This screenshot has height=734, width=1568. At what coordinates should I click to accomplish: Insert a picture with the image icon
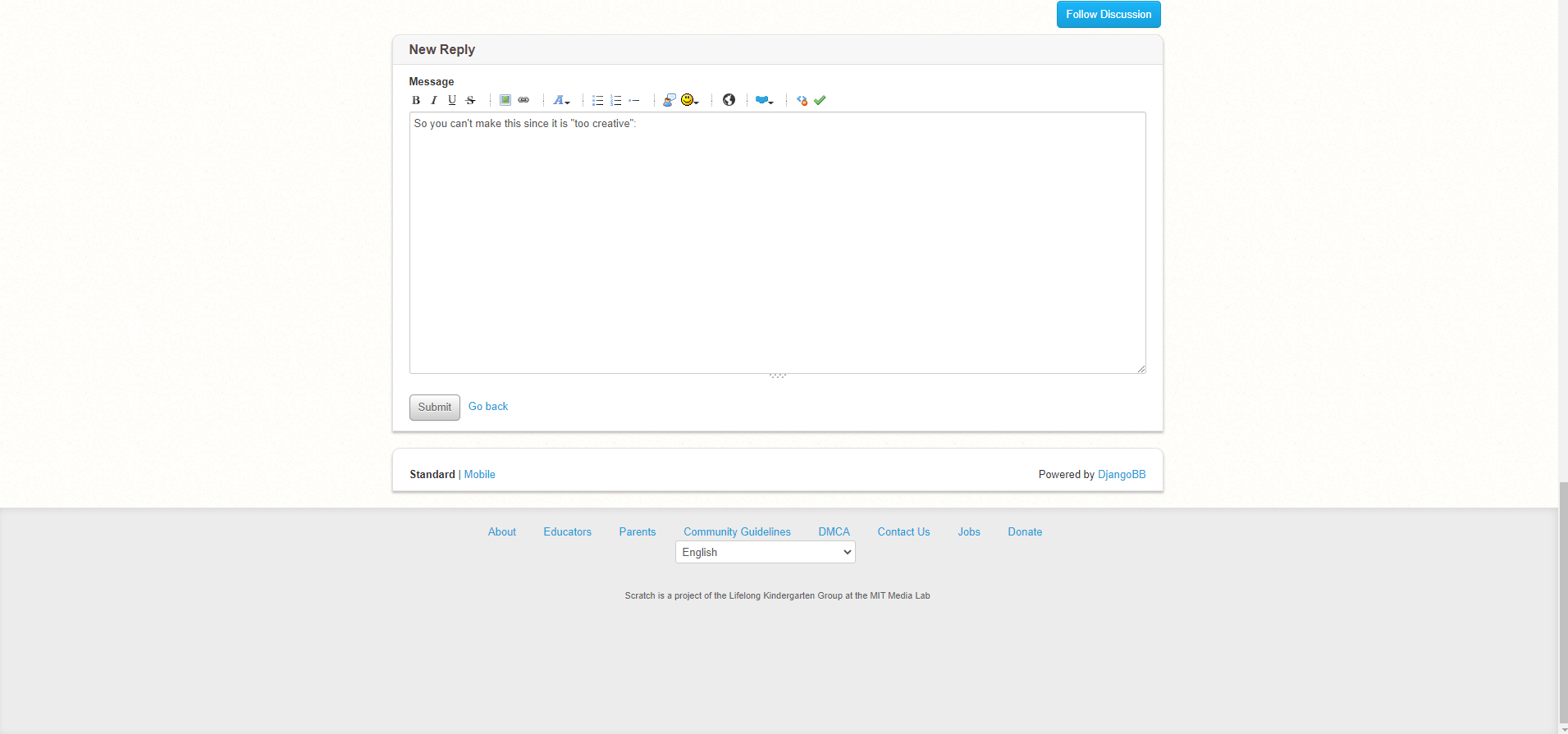click(x=505, y=100)
